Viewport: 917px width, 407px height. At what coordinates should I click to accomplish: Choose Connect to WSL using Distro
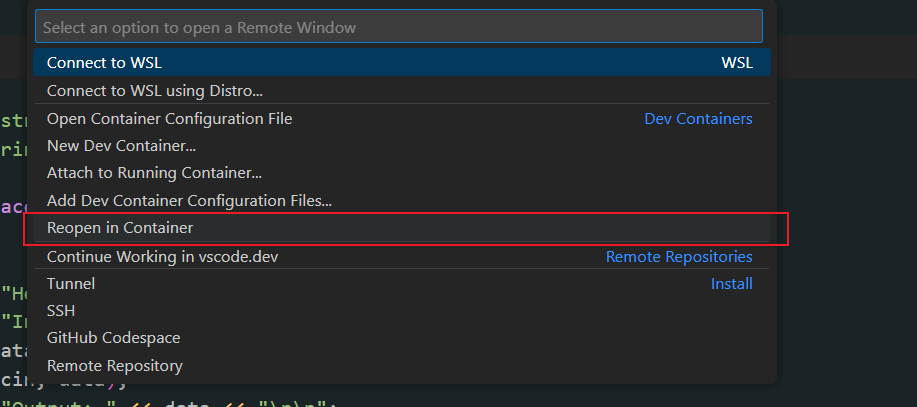[x=154, y=91]
